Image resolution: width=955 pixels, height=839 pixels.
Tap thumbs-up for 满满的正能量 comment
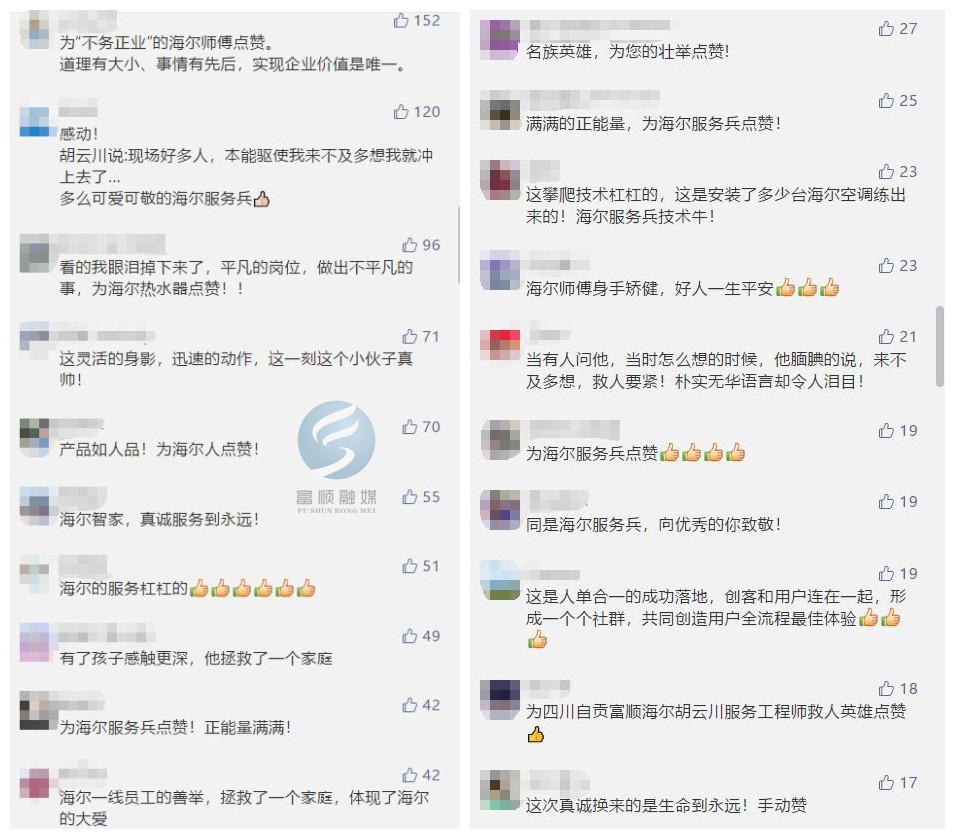coord(886,100)
